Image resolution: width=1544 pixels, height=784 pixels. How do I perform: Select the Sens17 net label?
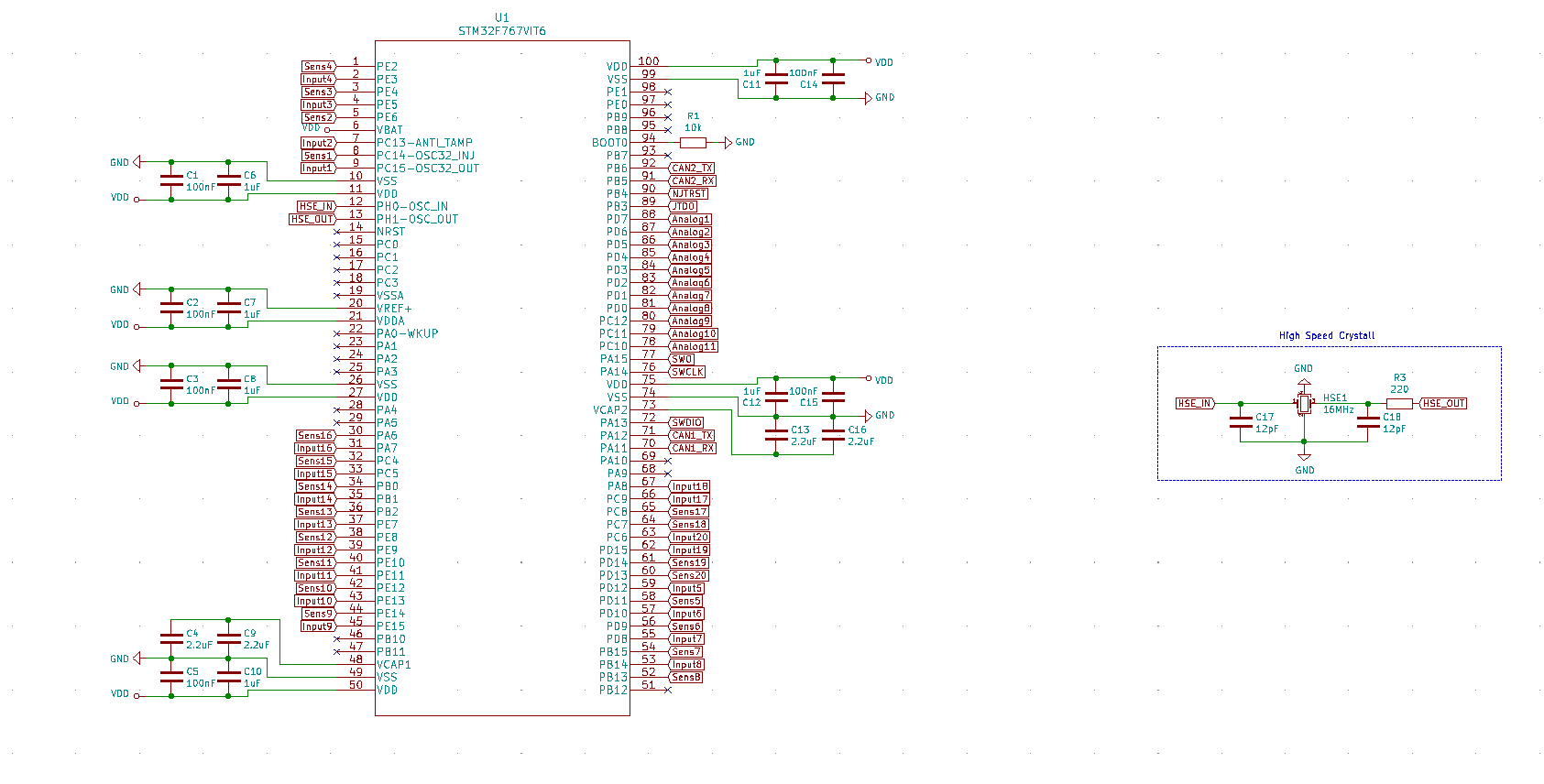689,513
